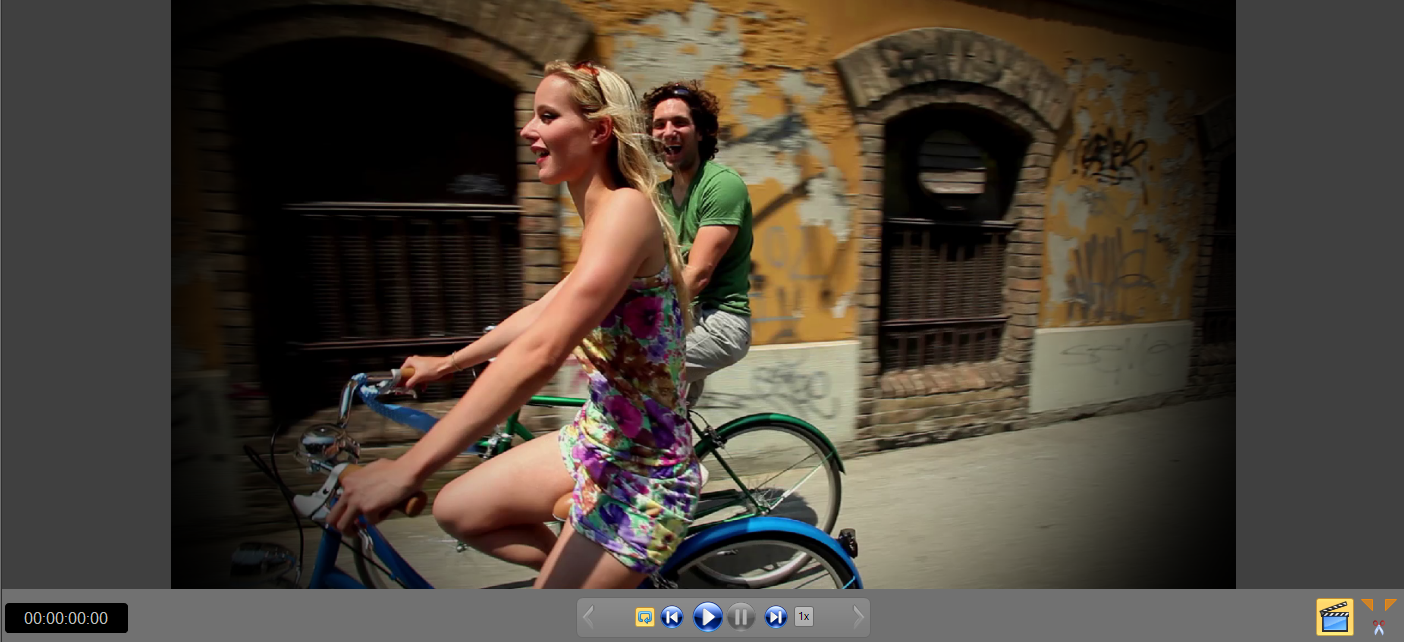Open the 1x playback speed selector

point(804,616)
